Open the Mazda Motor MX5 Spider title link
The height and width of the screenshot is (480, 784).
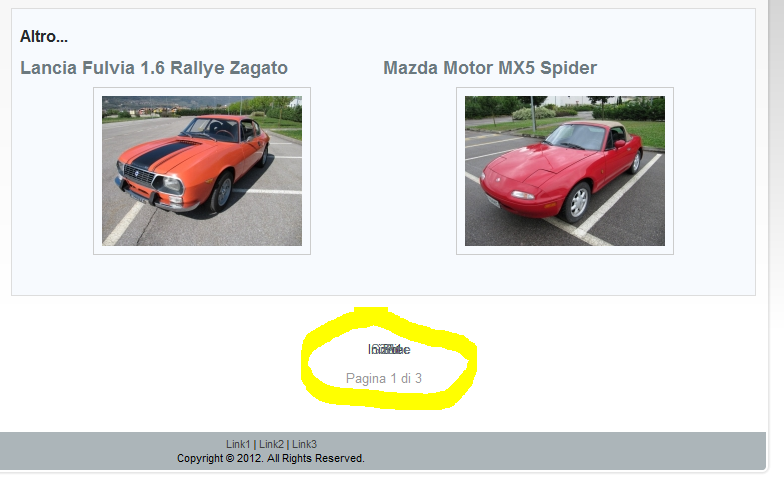point(490,68)
